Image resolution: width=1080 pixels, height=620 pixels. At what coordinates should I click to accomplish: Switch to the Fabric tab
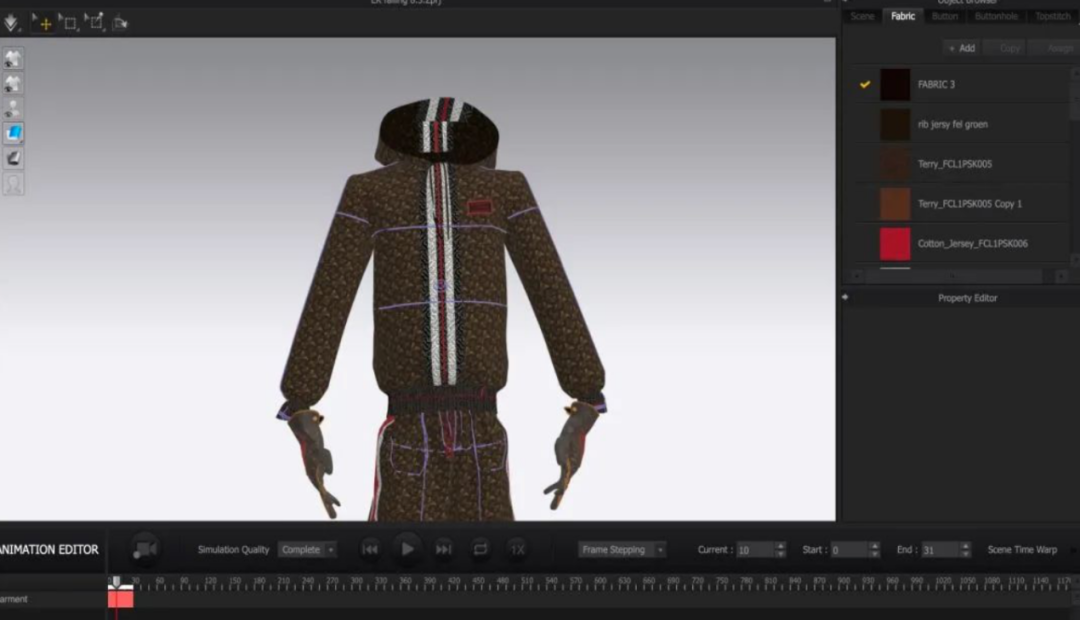point(902,16)
